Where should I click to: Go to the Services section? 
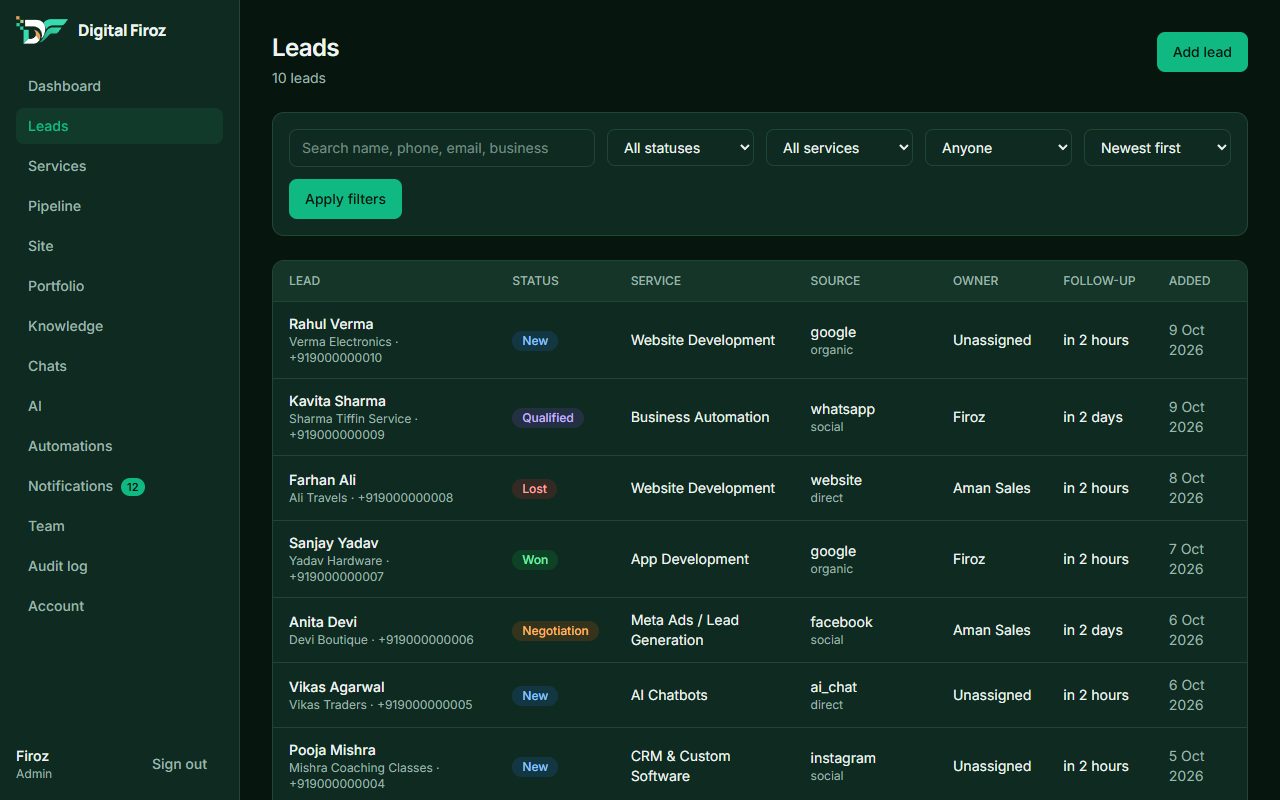click(119, 166)
